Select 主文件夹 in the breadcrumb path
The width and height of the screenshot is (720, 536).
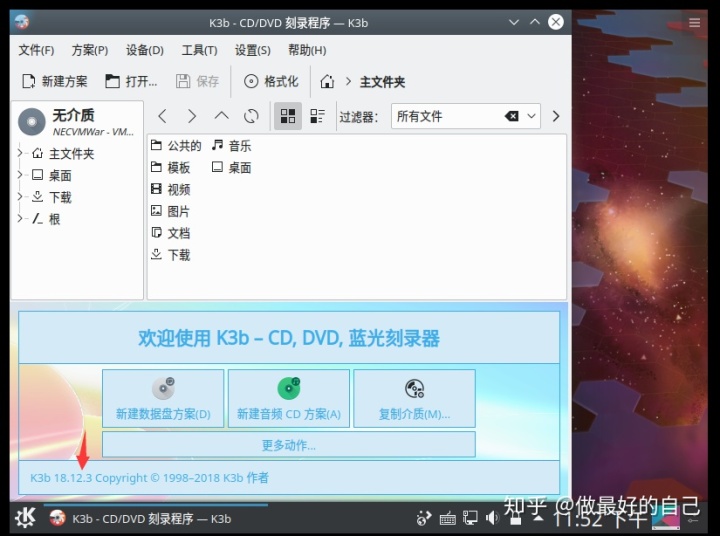pyautogui.click(x=382, y=82)
